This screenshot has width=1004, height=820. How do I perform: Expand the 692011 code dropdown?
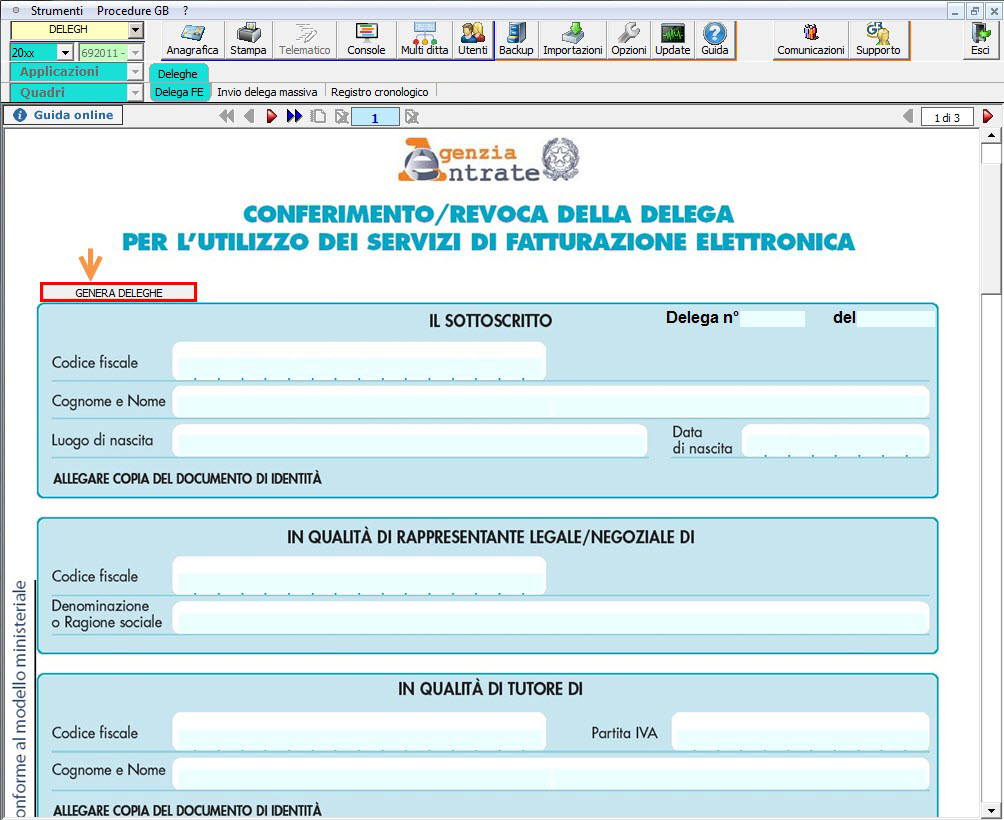point(136,52)
